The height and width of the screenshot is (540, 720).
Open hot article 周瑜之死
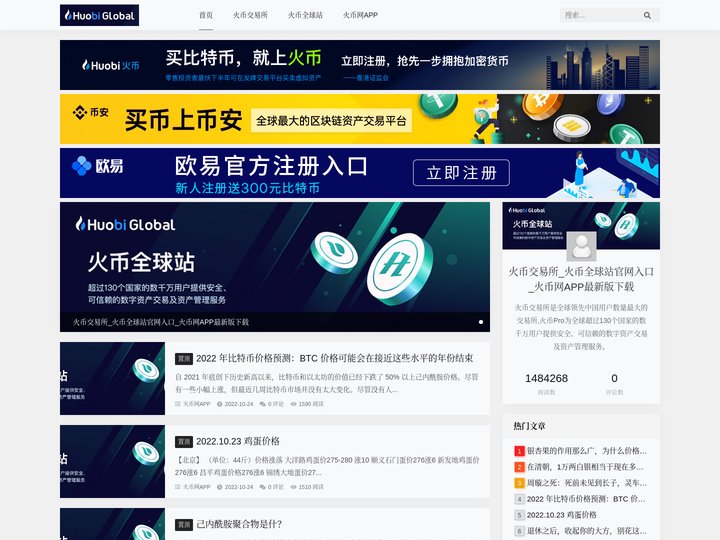(586, 483)
